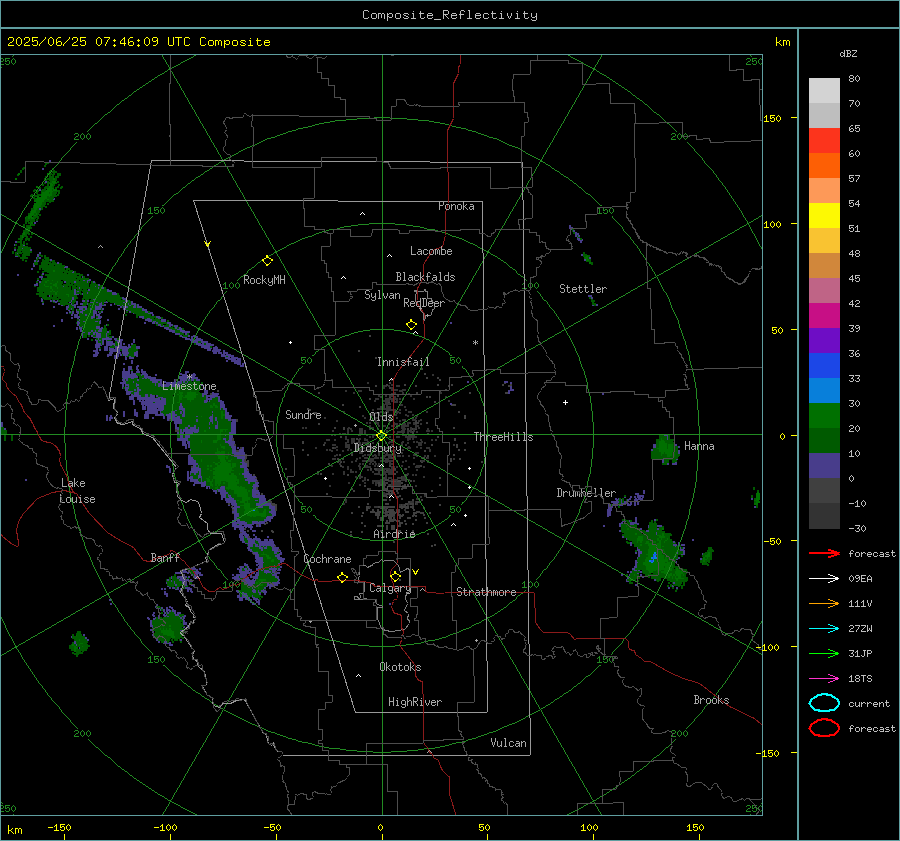
Task: Click the Lake Louise label
Action: [78, 491]
